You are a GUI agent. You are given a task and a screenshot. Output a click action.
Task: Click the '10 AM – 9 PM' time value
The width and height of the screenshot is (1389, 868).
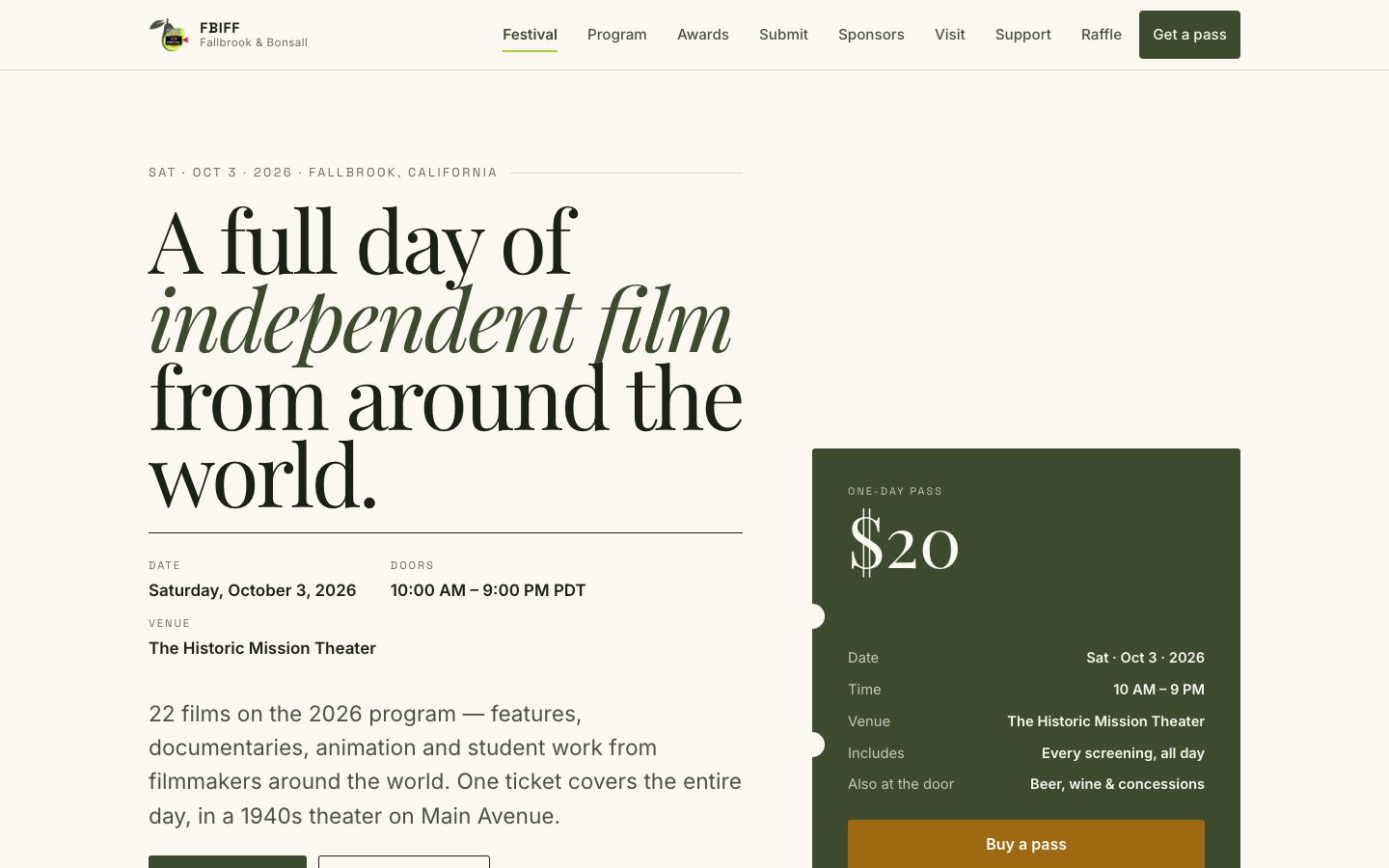tap(1158, 690)
